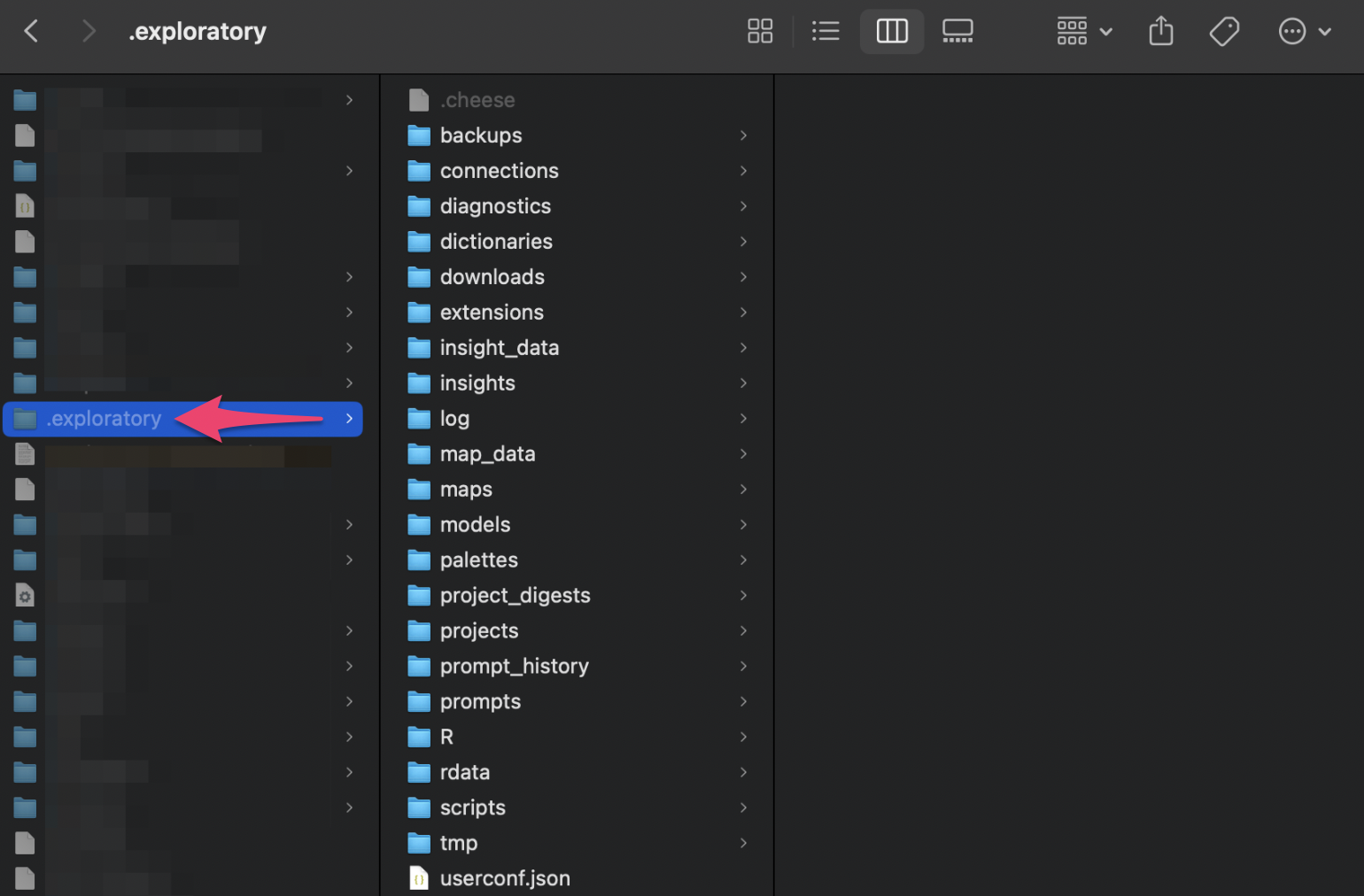Viewport: 1364px width, 896px height.
Task: Open the group-by options dropdown
Action: tap(1085, 32)
